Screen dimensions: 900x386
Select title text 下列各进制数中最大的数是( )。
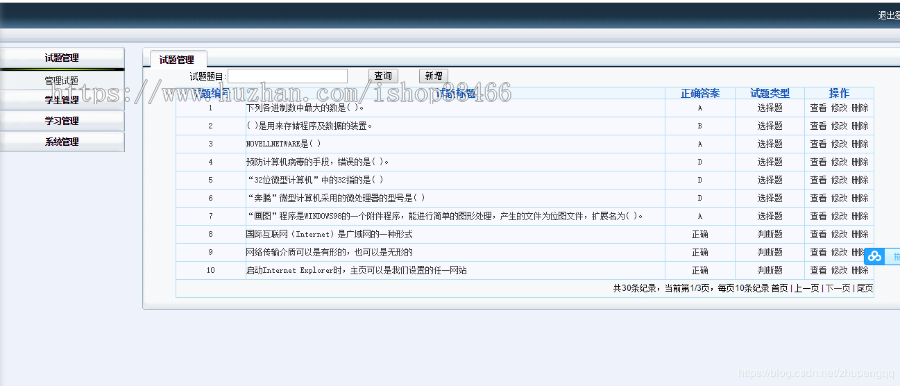click(x=305, y=107)
